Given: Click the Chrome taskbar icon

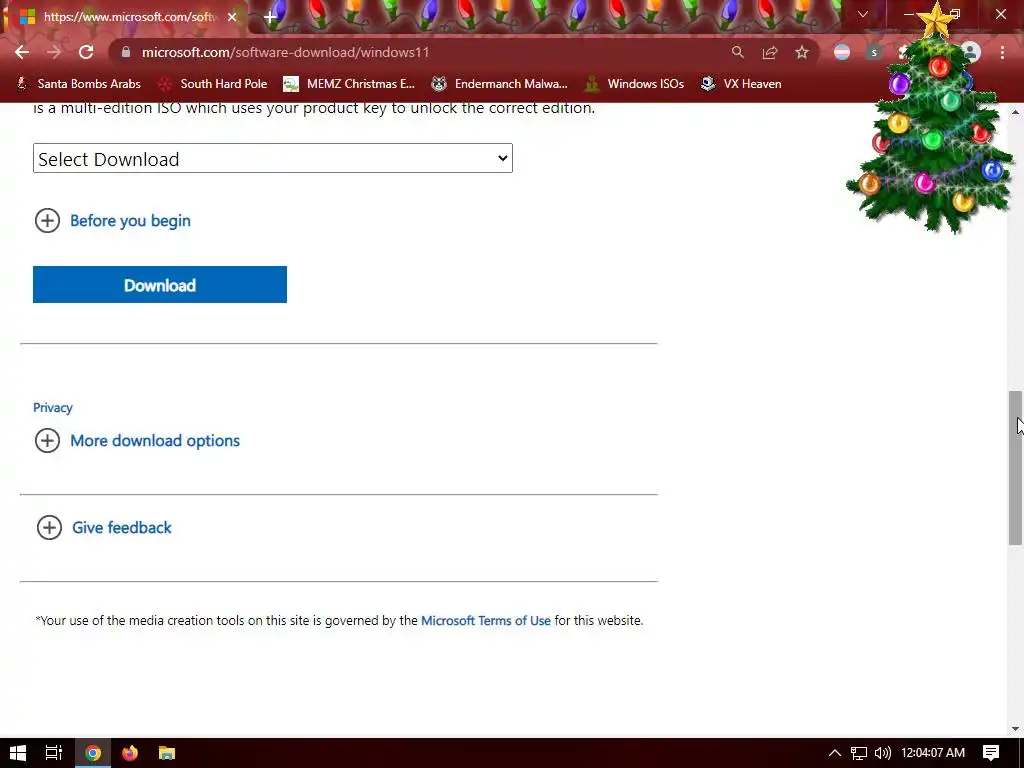Looking at the screenshot, I should pyautogui.click(x=93, y=753).
